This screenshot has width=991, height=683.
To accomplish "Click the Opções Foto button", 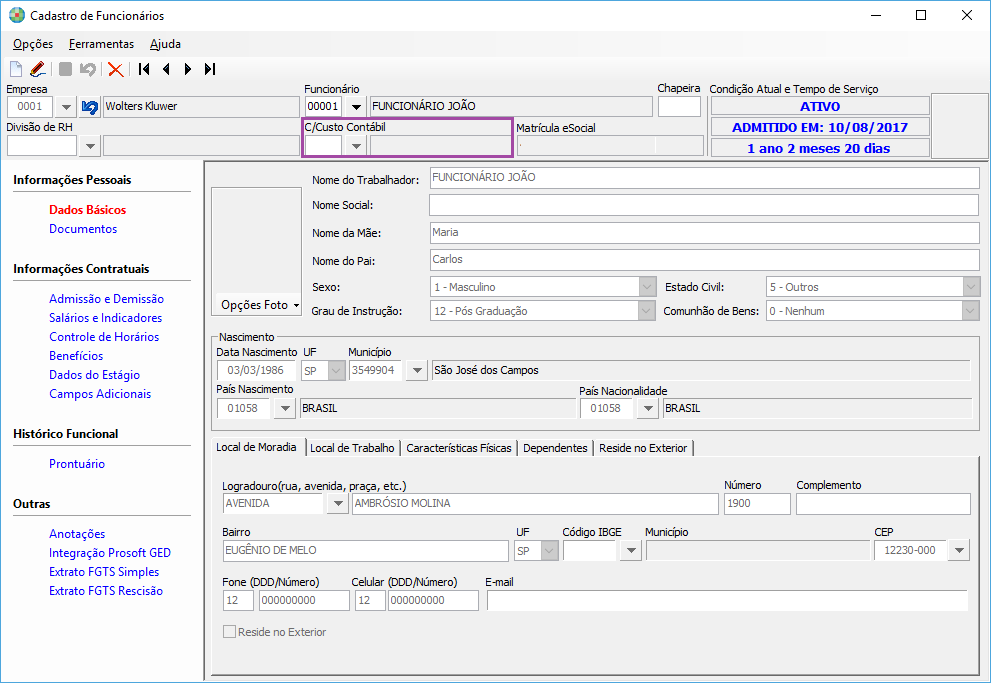I will [x=256, y=305].
